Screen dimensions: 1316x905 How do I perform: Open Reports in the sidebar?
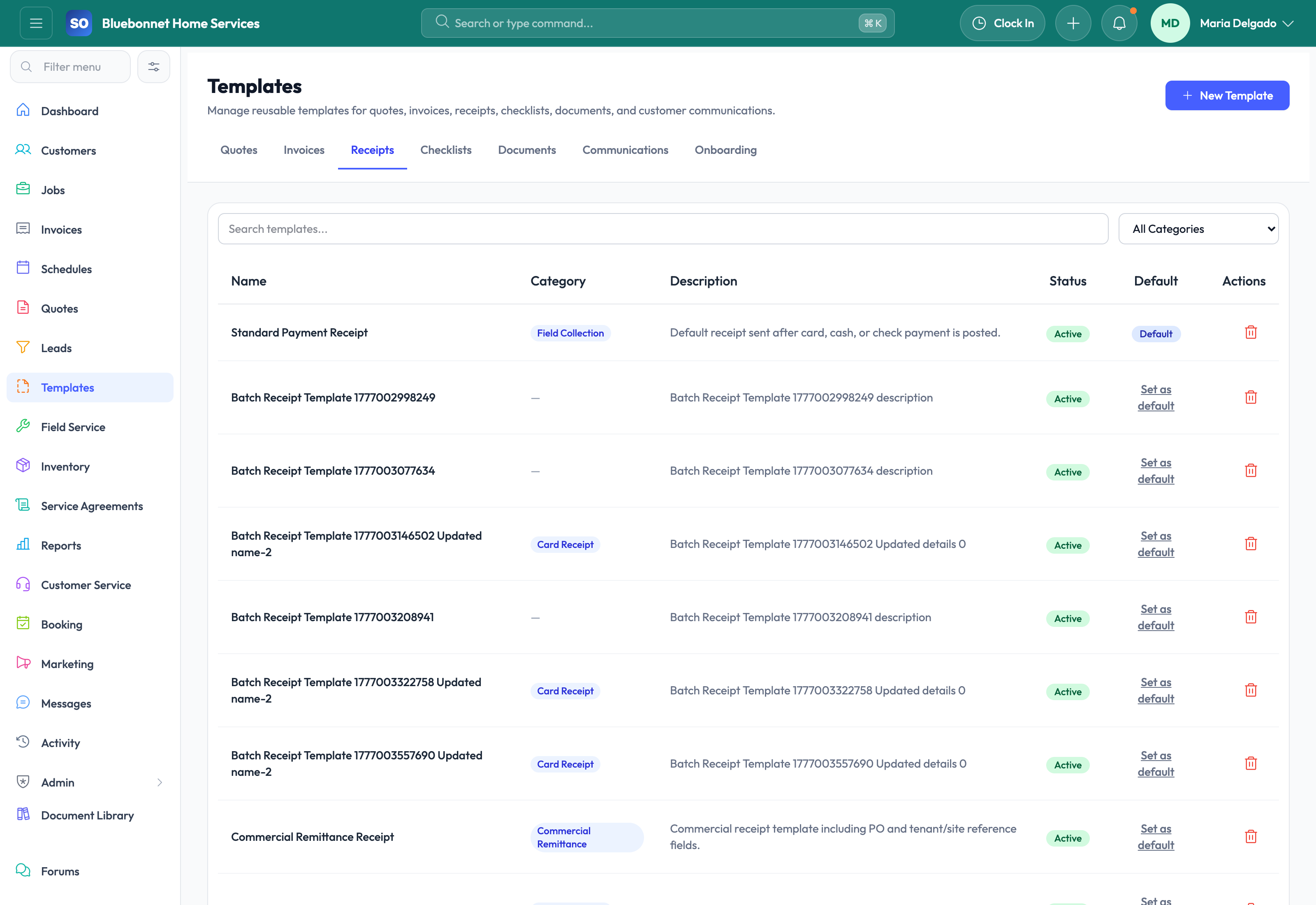pyautogui.click(x=90, y=545)
